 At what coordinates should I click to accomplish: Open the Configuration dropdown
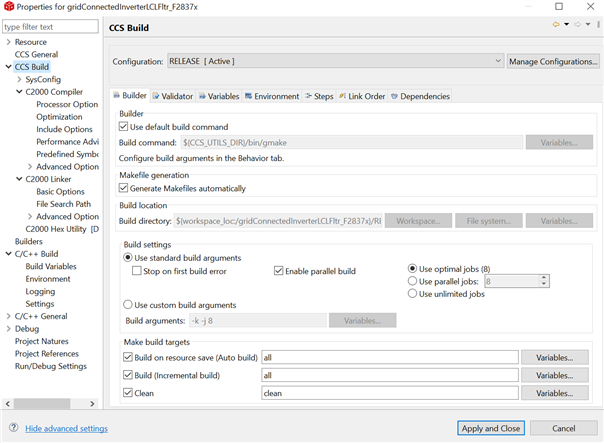tap(335, 61)
